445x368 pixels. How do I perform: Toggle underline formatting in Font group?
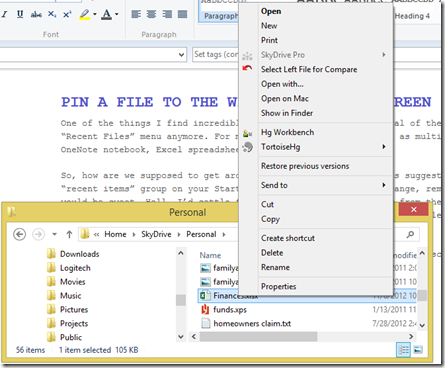(x=20, y=14)
